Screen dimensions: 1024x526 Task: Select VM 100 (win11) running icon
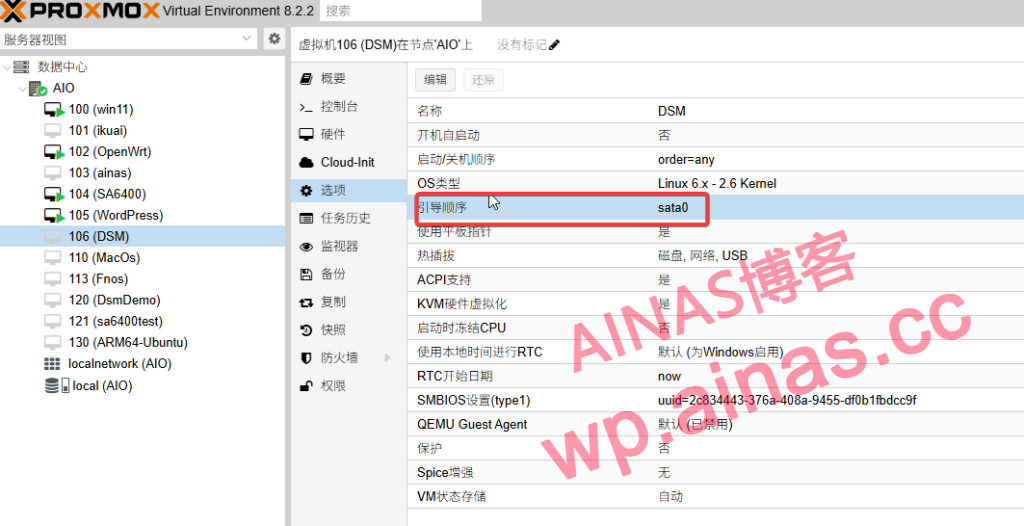[x=54, y=110]
